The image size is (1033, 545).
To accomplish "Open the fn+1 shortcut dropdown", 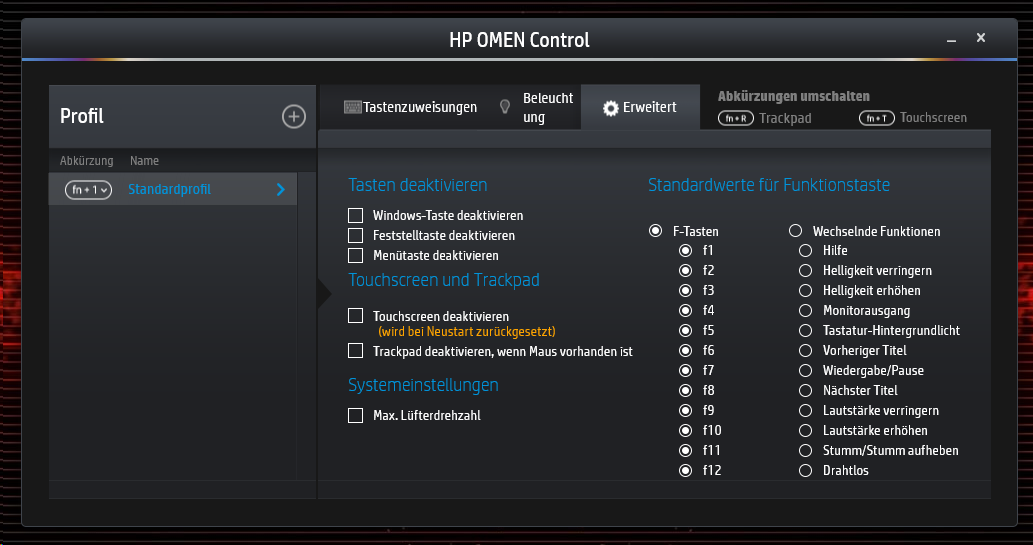I will coord(88,190).
